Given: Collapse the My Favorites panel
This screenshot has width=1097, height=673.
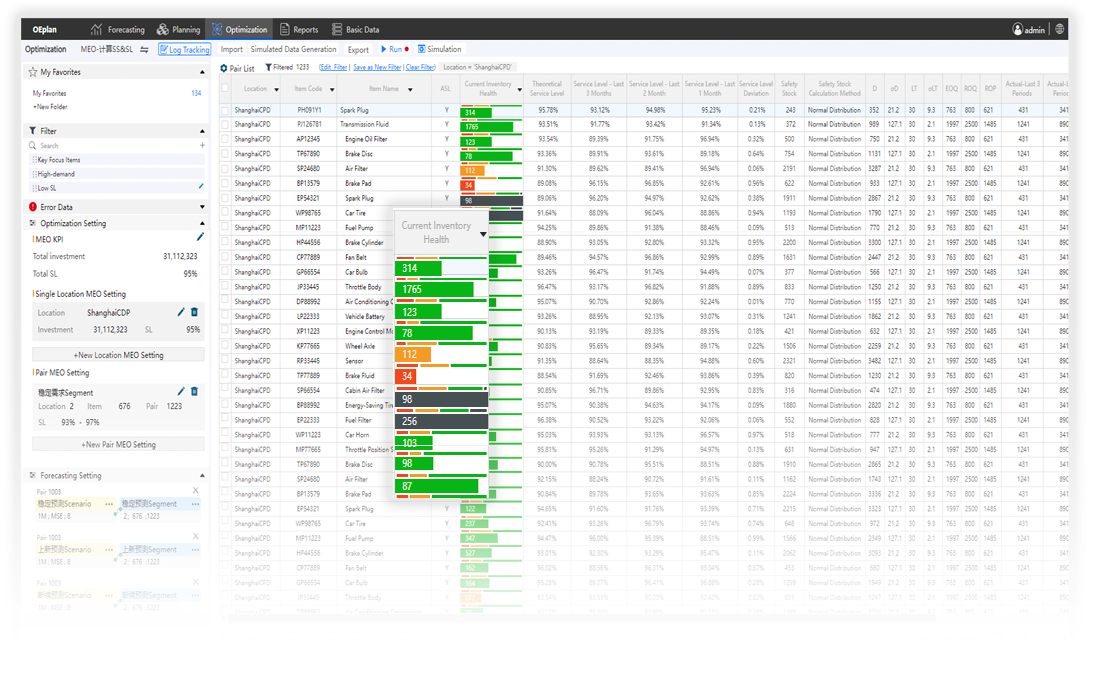Looking at the screenshot, I should coord(202,72).
